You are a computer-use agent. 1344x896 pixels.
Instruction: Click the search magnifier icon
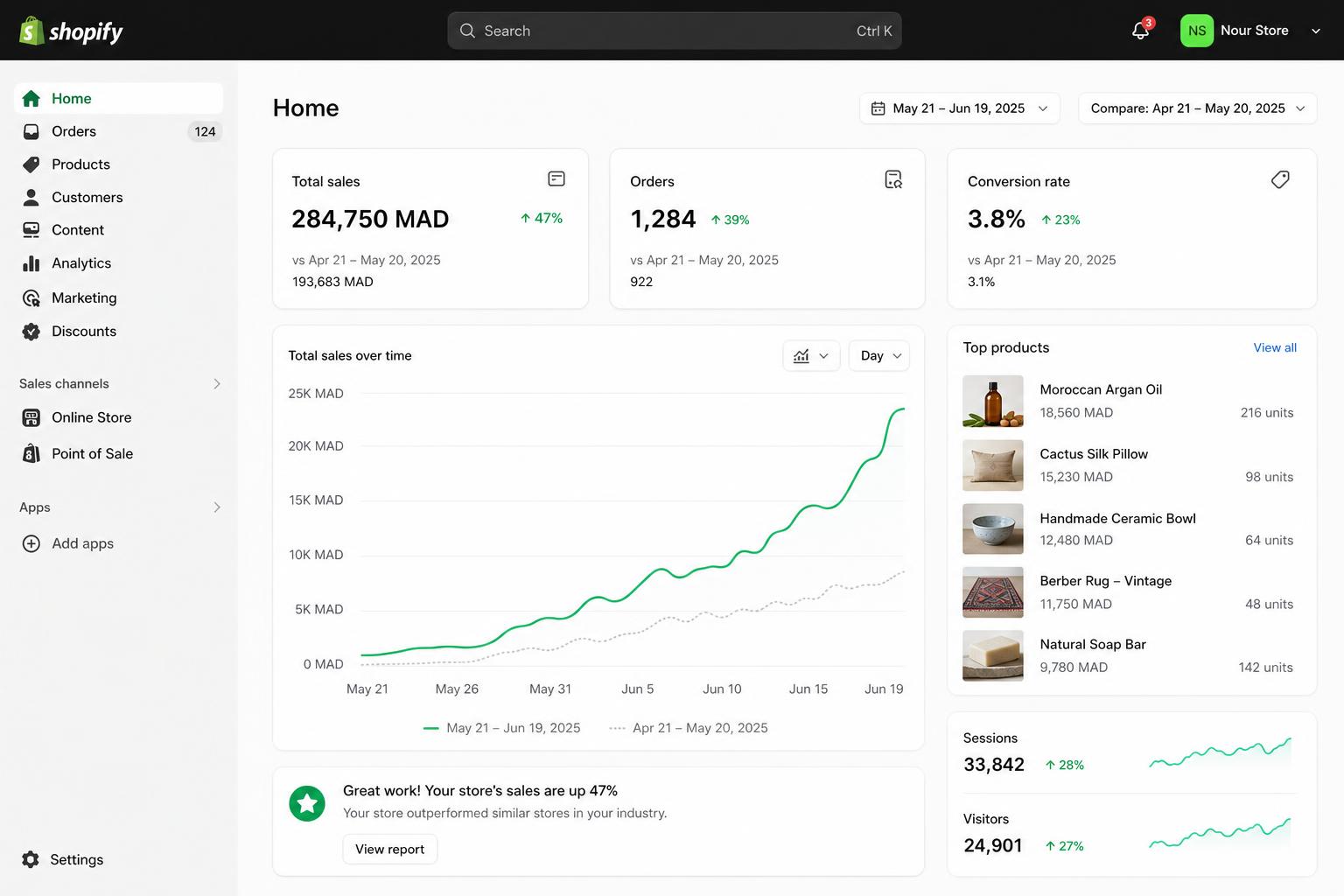click(467, 31)
